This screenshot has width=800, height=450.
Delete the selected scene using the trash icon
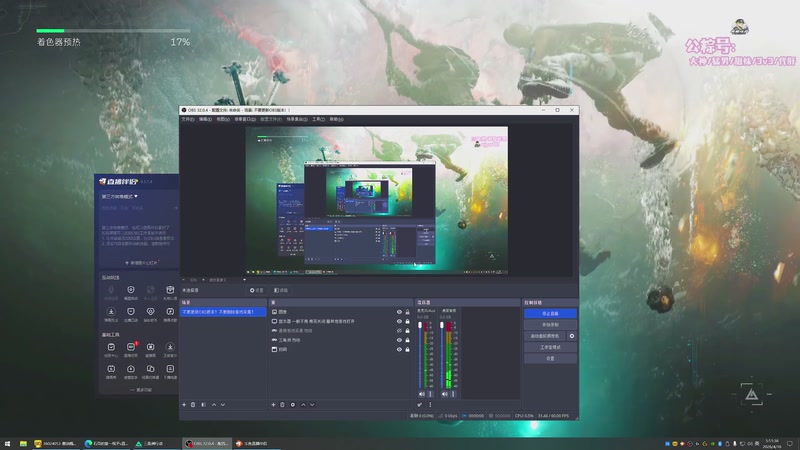click(193, 405)
